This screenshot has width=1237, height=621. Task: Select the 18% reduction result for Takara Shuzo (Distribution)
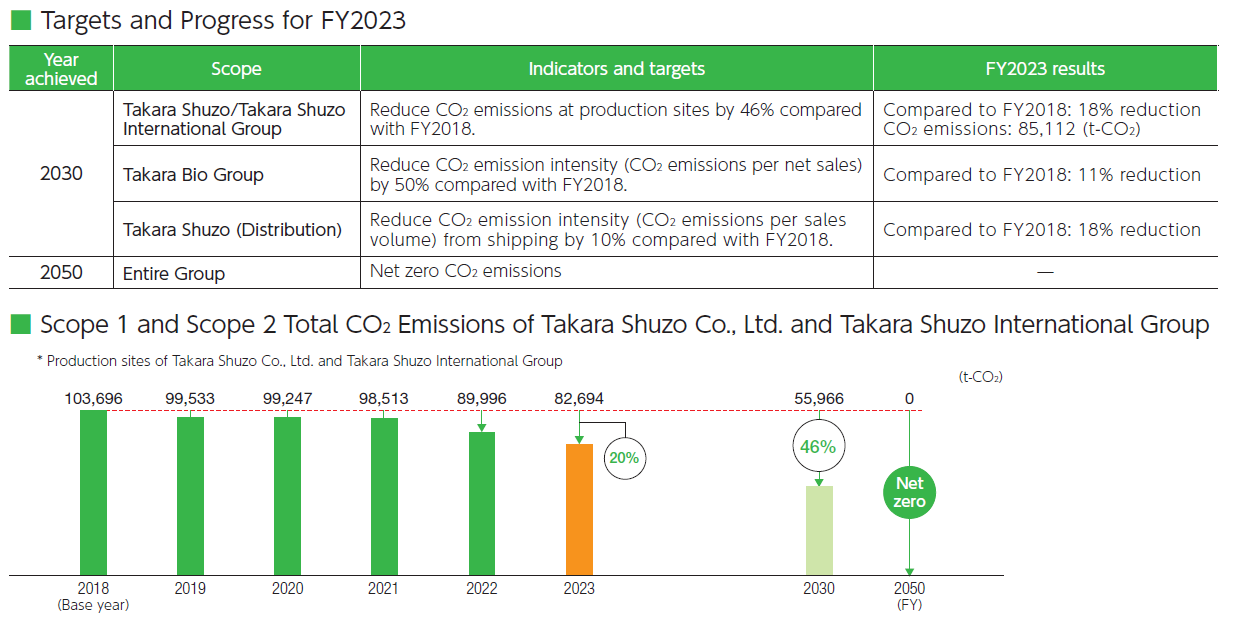pyautogui.click(x=1042, y=230)
